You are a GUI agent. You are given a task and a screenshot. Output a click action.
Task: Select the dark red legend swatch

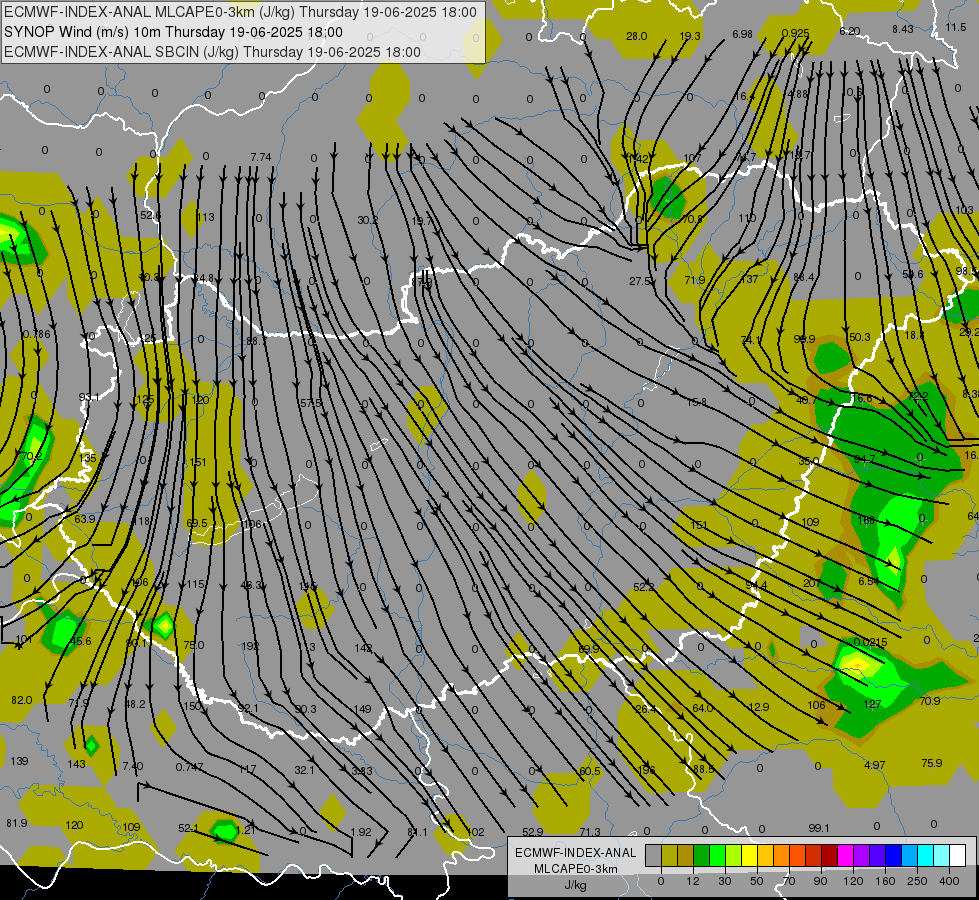(x=829, y=856)
